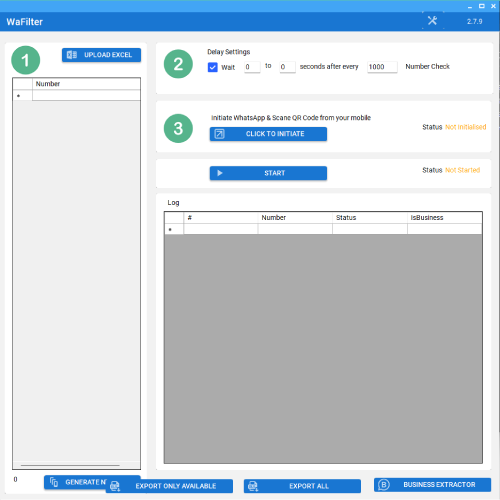Screen dimensions: 500x500
Task: Click the number check count field showing 1000
Action: click(382, 67)
